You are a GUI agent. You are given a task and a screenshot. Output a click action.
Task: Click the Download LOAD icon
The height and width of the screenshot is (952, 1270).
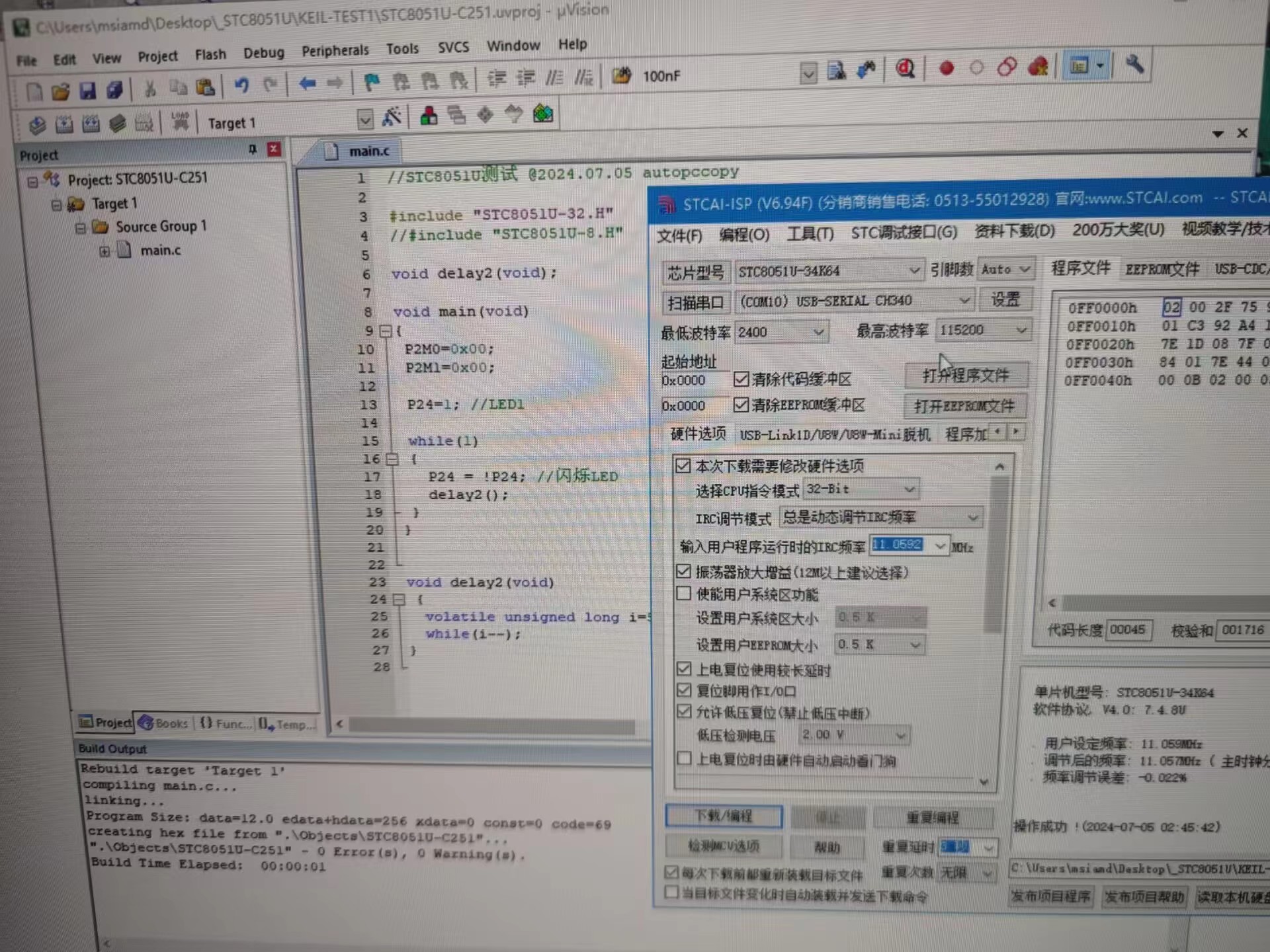pyautogui.click(x=180, y=122)
